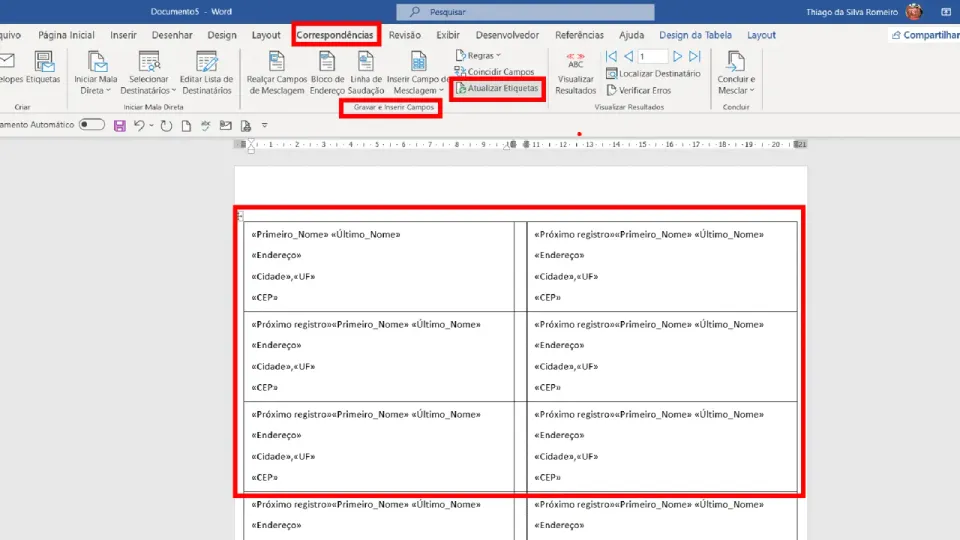
Task: Open Iniciar Mala Direta menu
Action: [96, 73]
